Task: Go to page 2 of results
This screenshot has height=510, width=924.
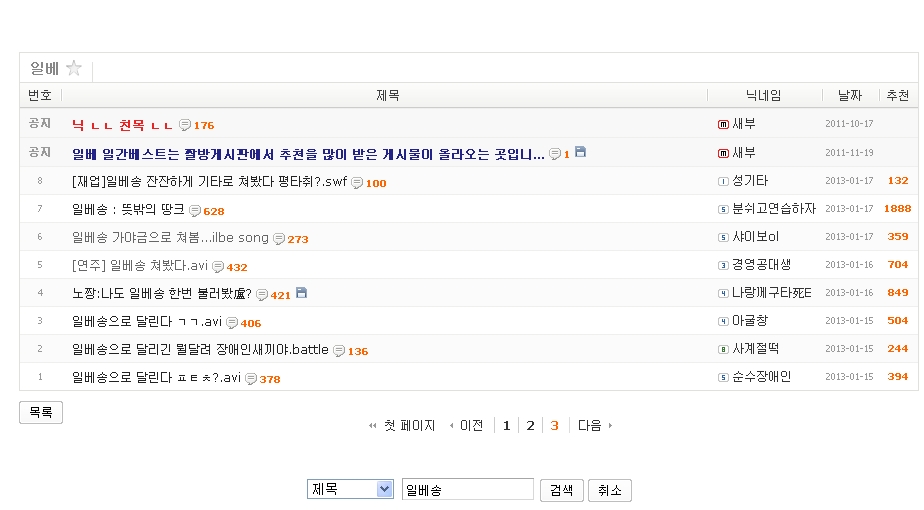Action: click(x=530, y=425)
